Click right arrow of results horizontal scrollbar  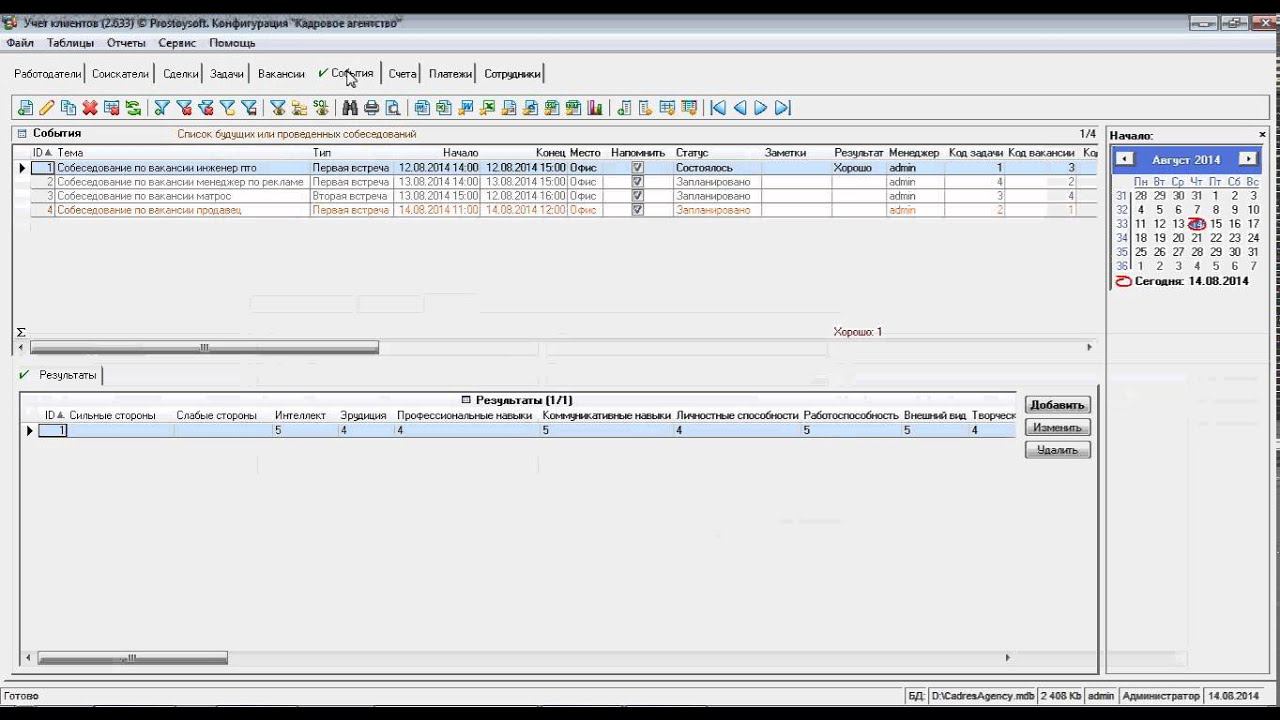coord(1007,657)
